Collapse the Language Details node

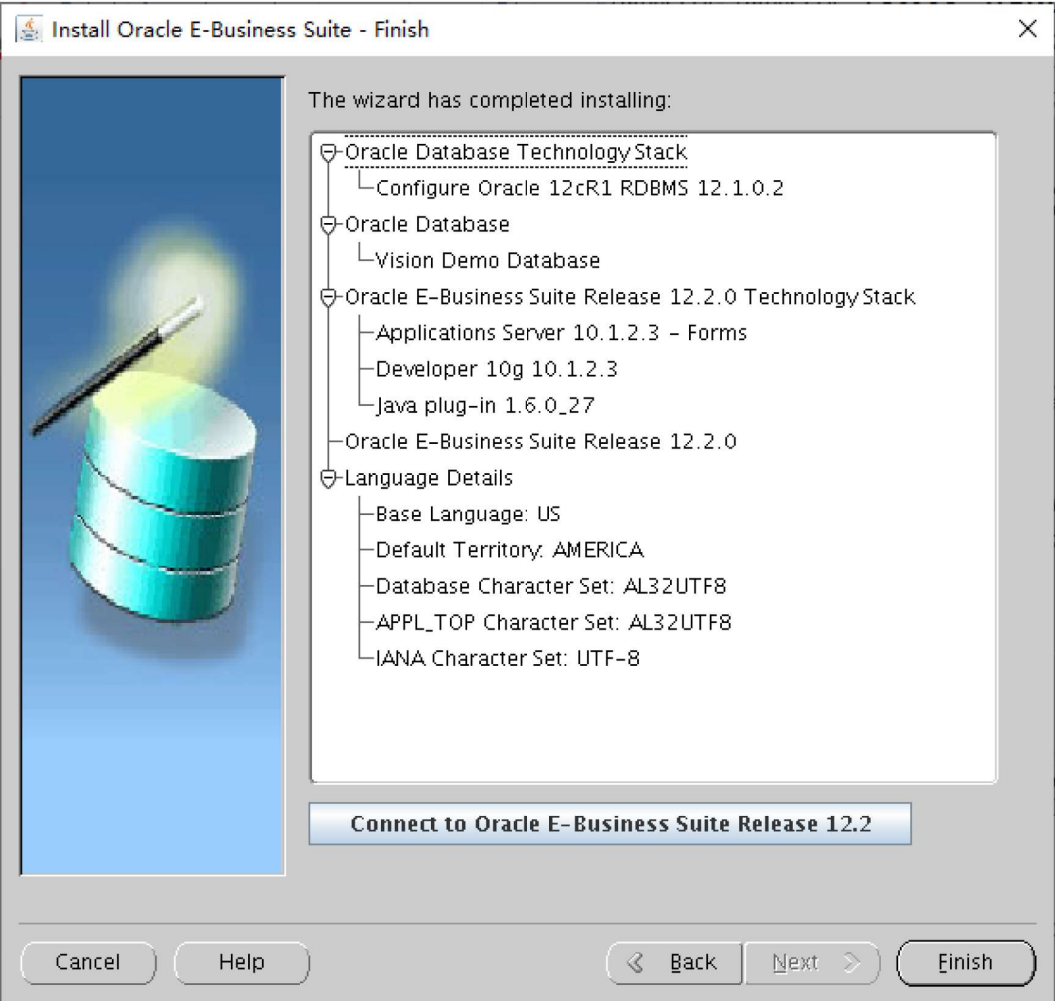click(x=328, y=478)
